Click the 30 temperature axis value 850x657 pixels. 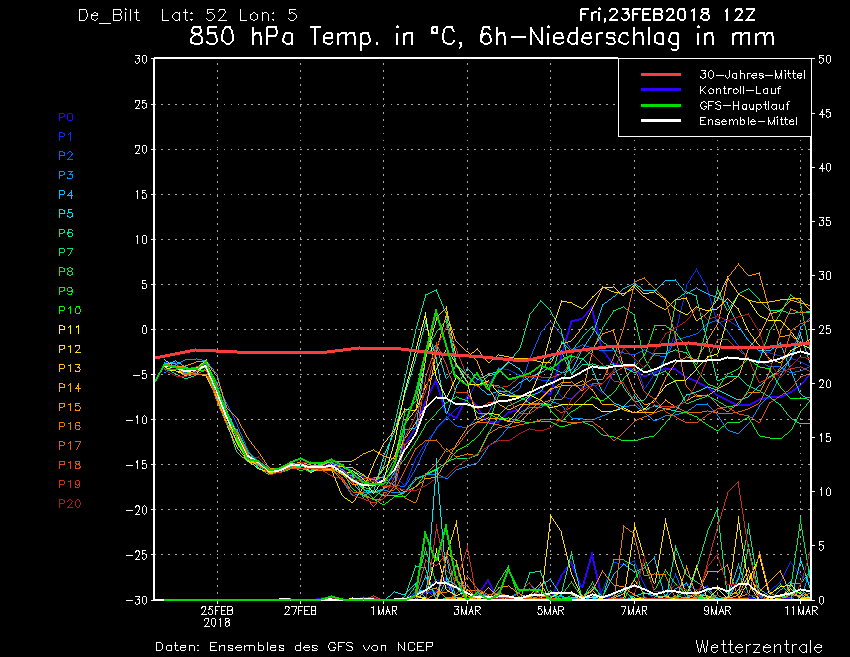141,59
